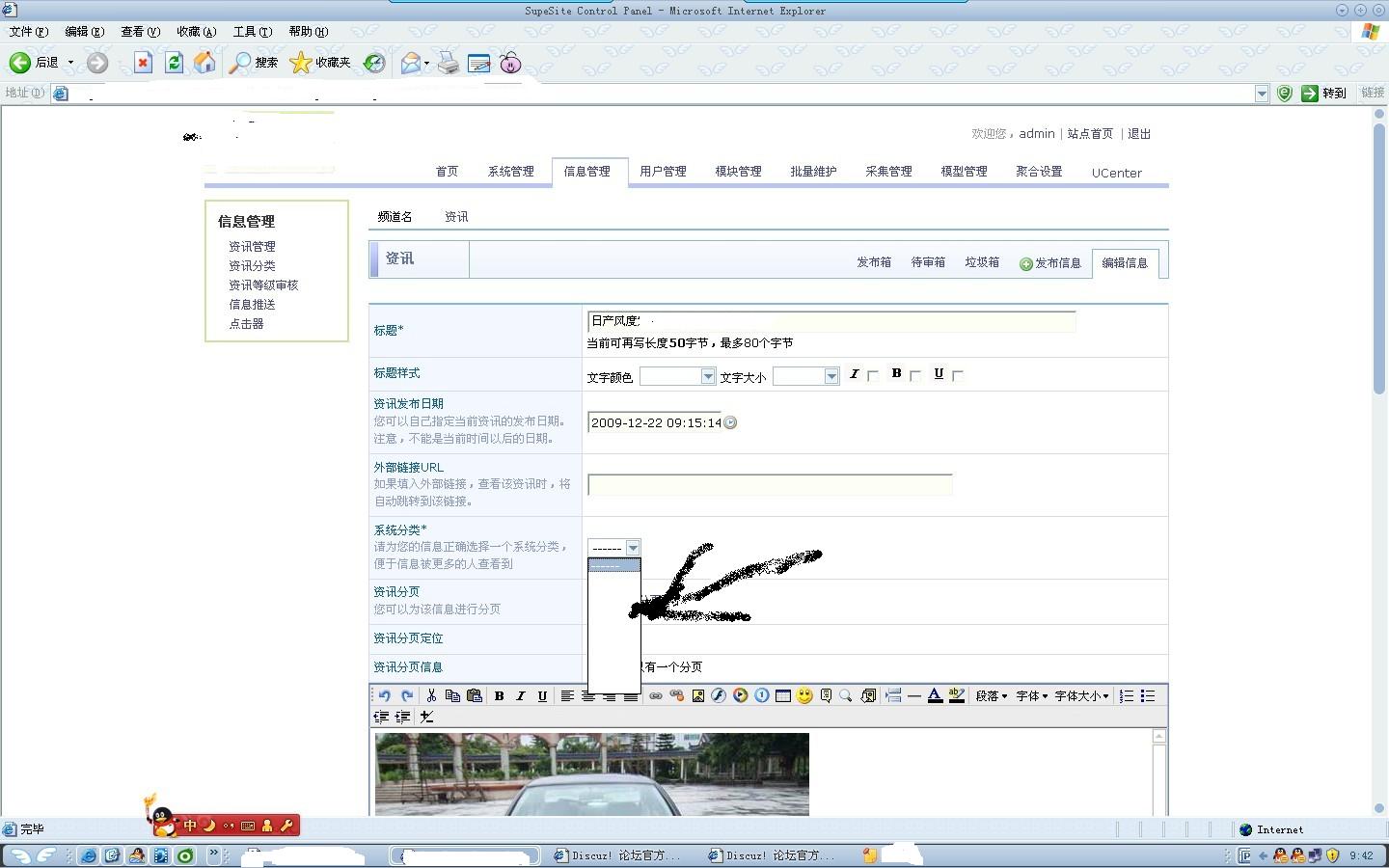Open the 点击器 sidebar link
This screenshot has height=868, width=1389.
click(246, 324)
